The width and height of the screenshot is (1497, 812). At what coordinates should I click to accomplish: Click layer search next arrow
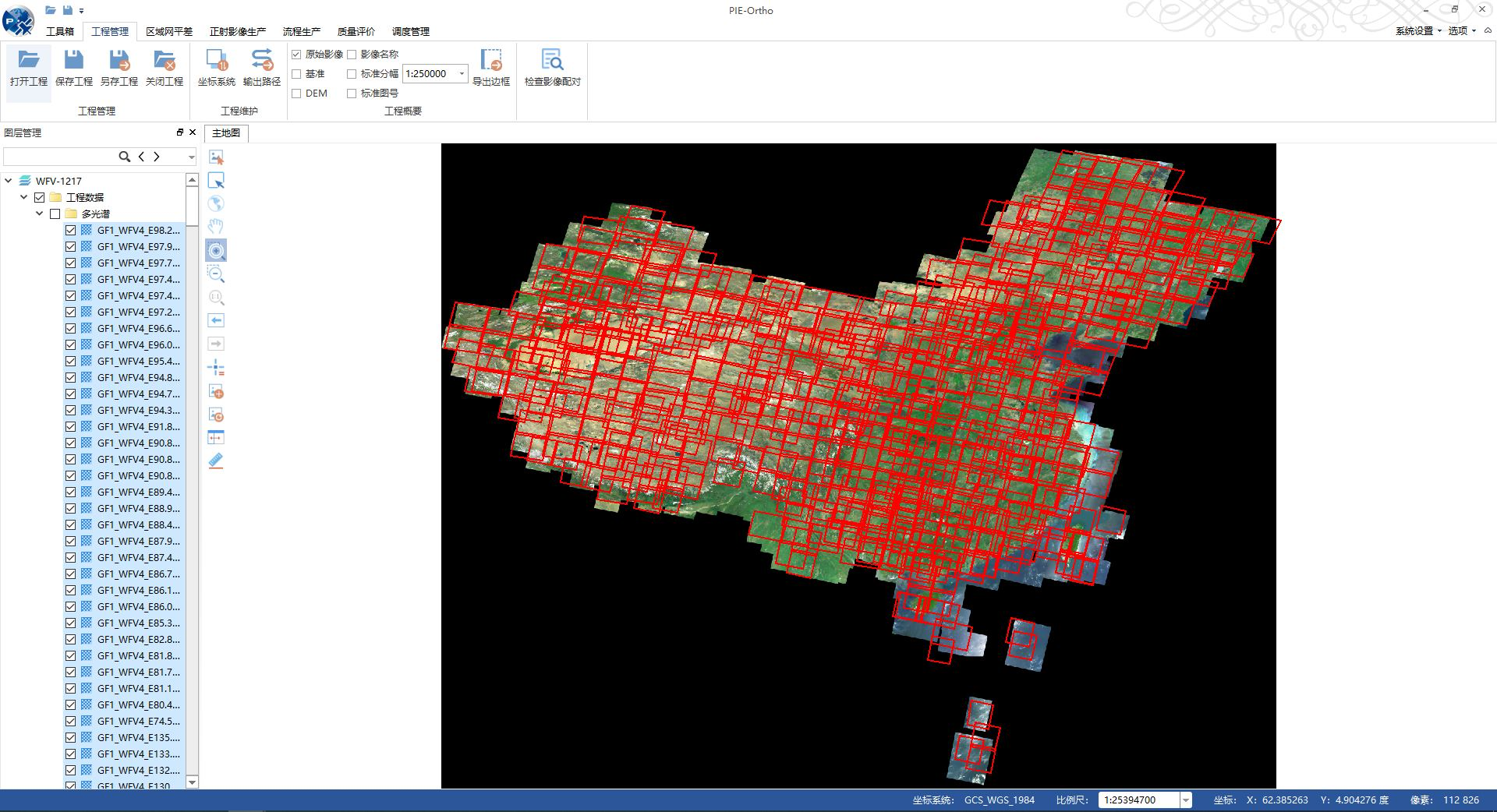pos(157,157)
